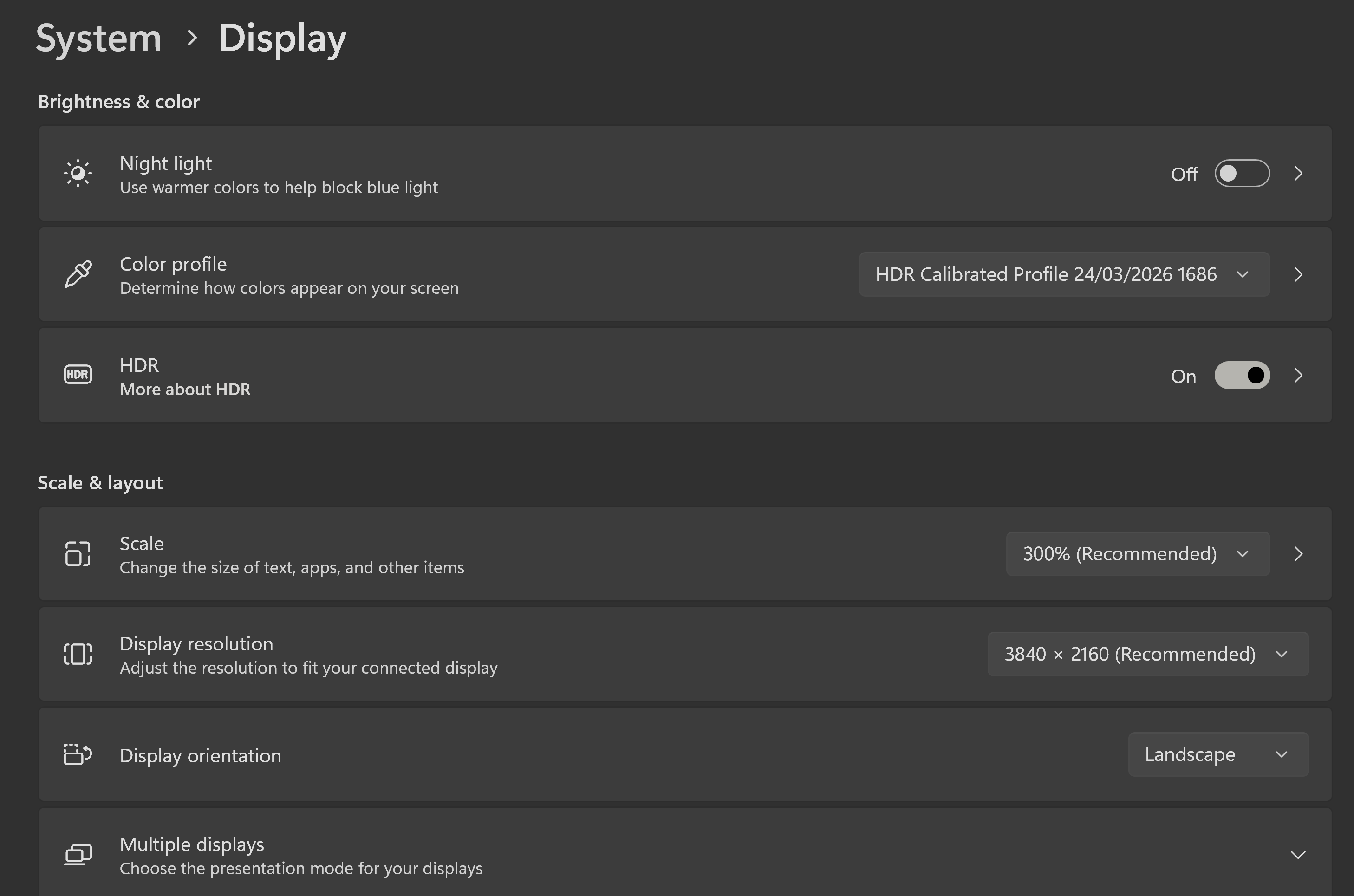
Task: Click the Display resolution icon
Action: 78,654
